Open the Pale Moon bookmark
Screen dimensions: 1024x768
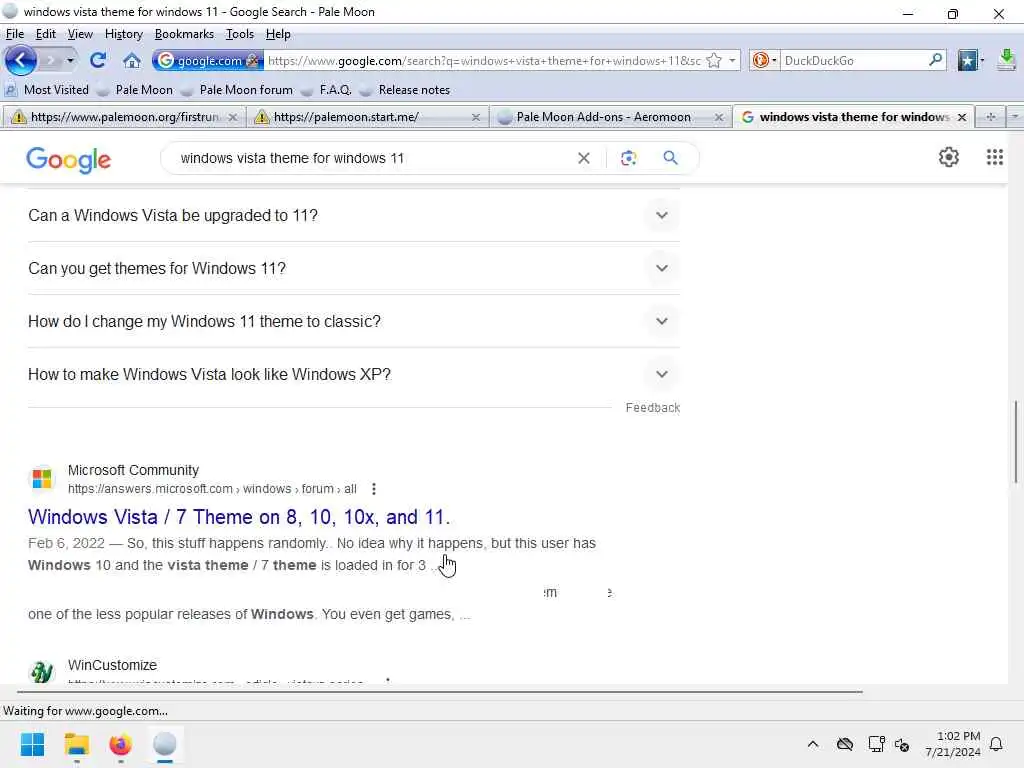pos(135,90)
